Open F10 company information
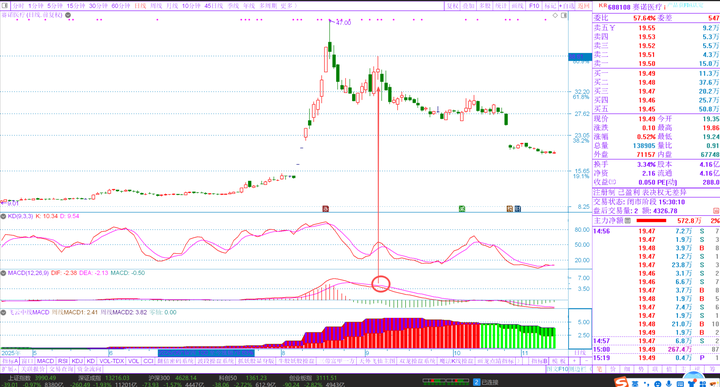 (534, 6)
